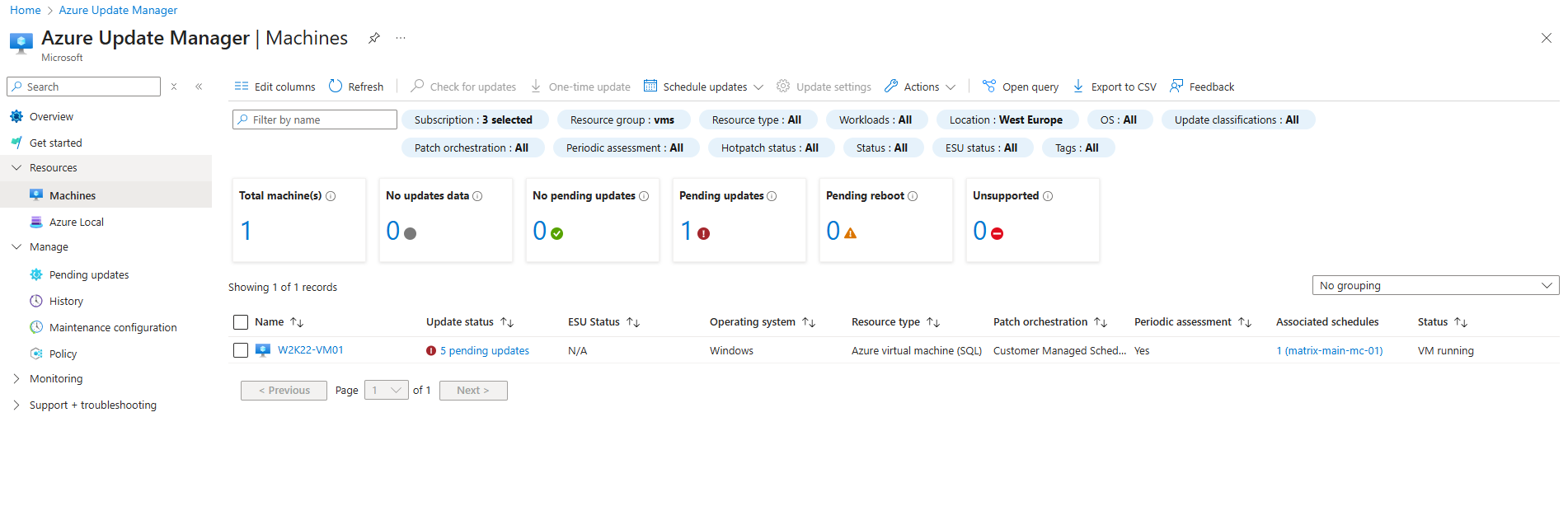Click Edit columns in the toolbar
Image resolution: width=1568 pixels, height=506 pixels.
coord(275,87)
